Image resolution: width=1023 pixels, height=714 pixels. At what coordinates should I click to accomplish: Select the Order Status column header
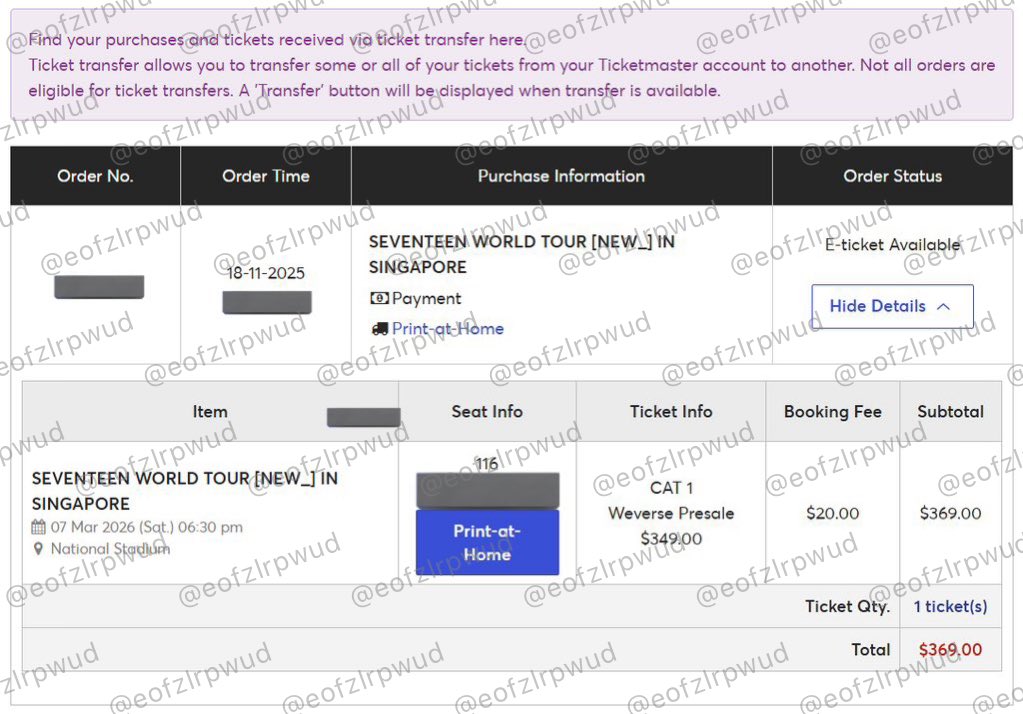893,176
